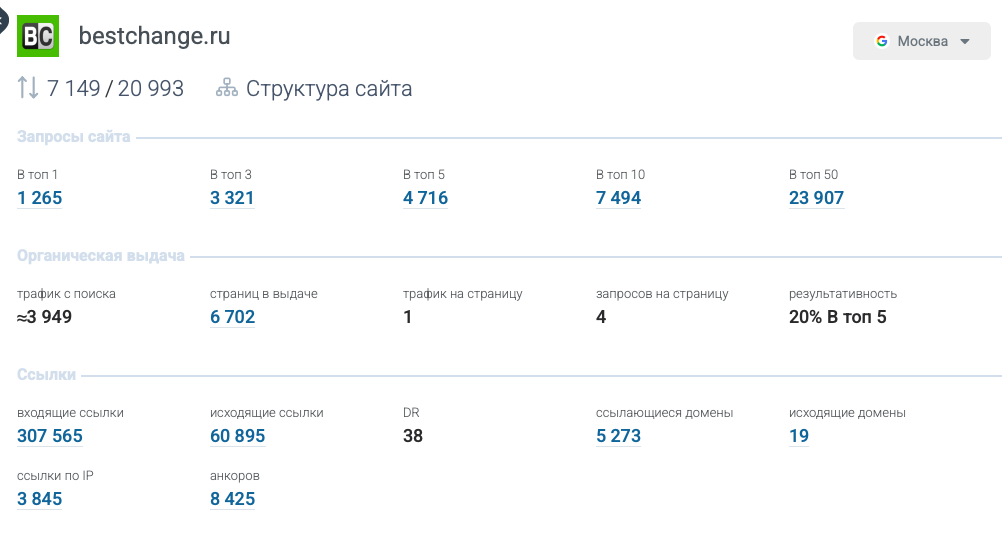This screenshot has width=1002, height=536.
Task: Click the up-down arrows position icon
Action: point(28,88)
